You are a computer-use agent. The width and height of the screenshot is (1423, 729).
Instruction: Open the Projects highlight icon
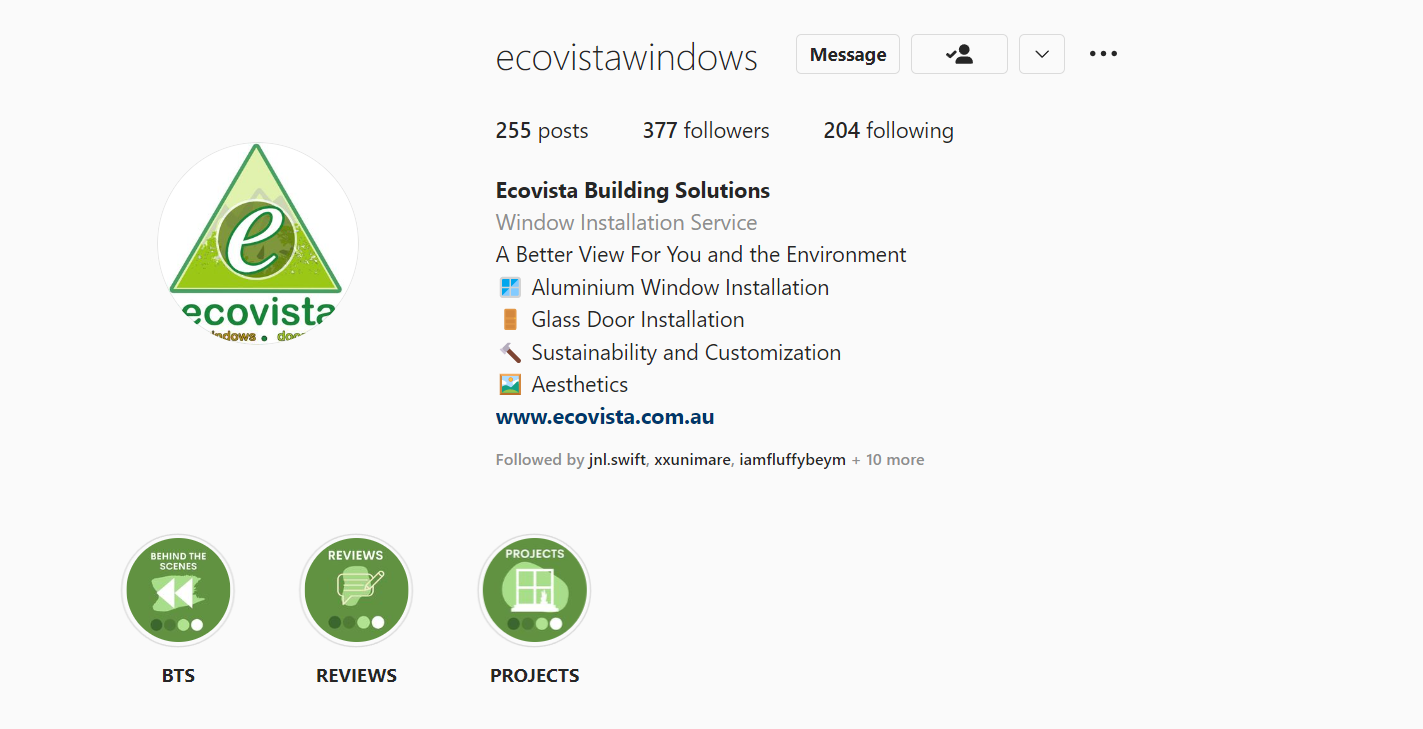[x=535, y=590]
